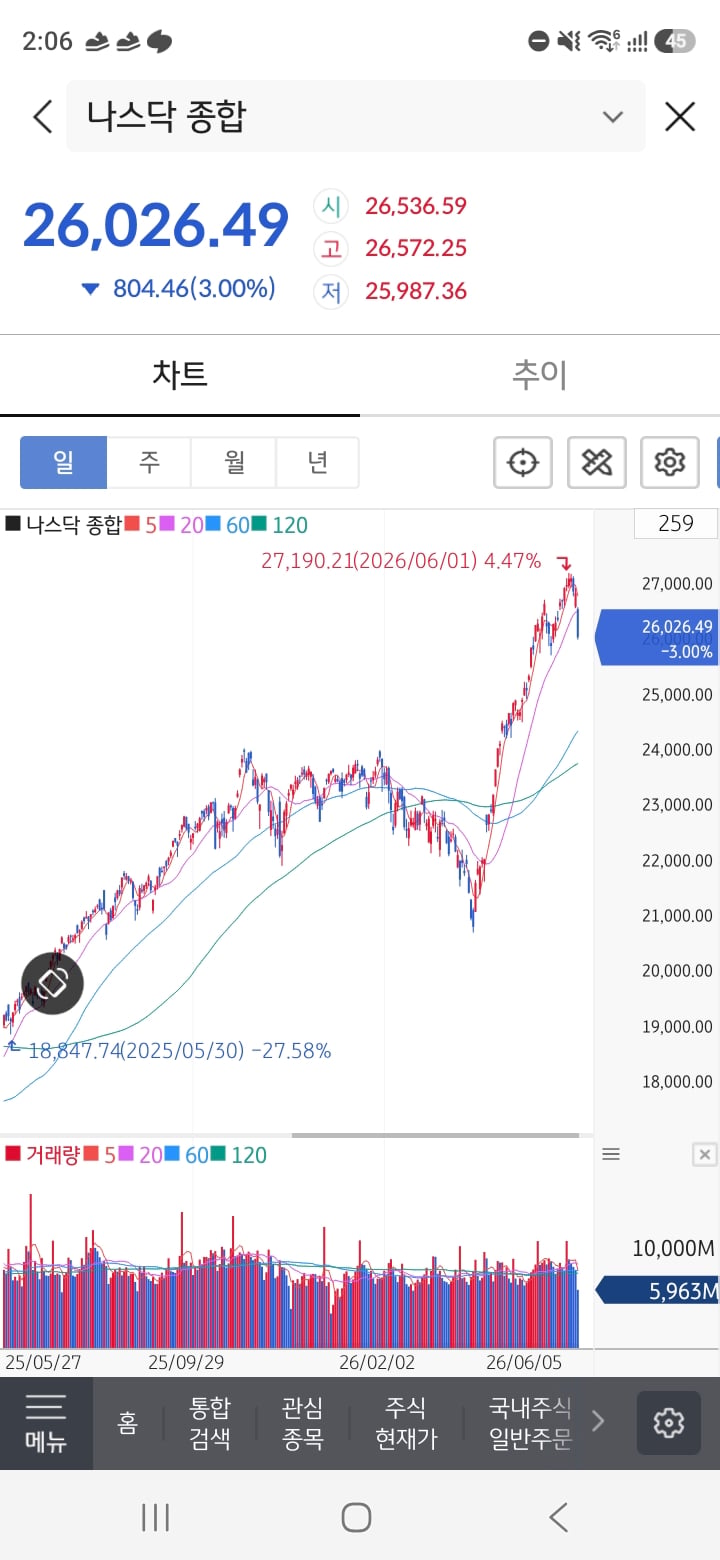
Task: Tap the green 120 moving average legend
Action: [280, 524]
